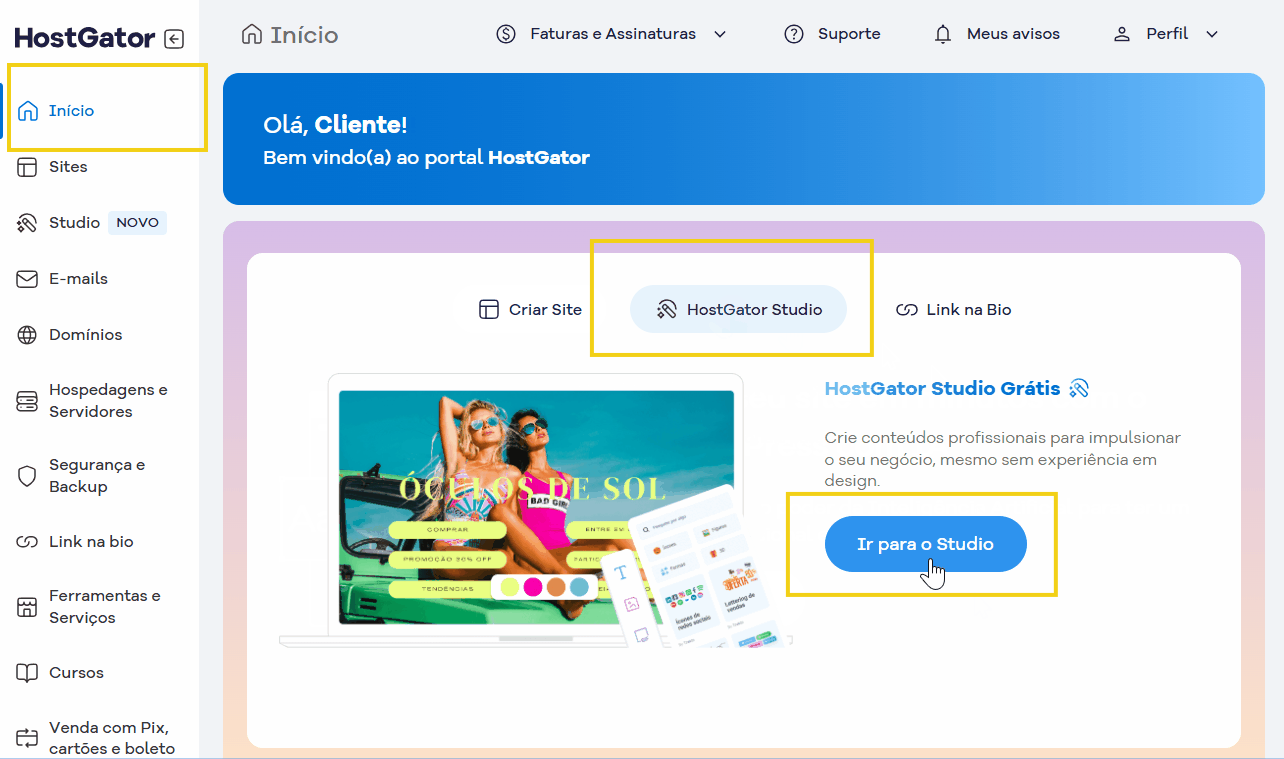Viewport: 1284px width, 759px height.
Task: Click the Ferramentas e Serviços store icon
Action: (28, 607)
